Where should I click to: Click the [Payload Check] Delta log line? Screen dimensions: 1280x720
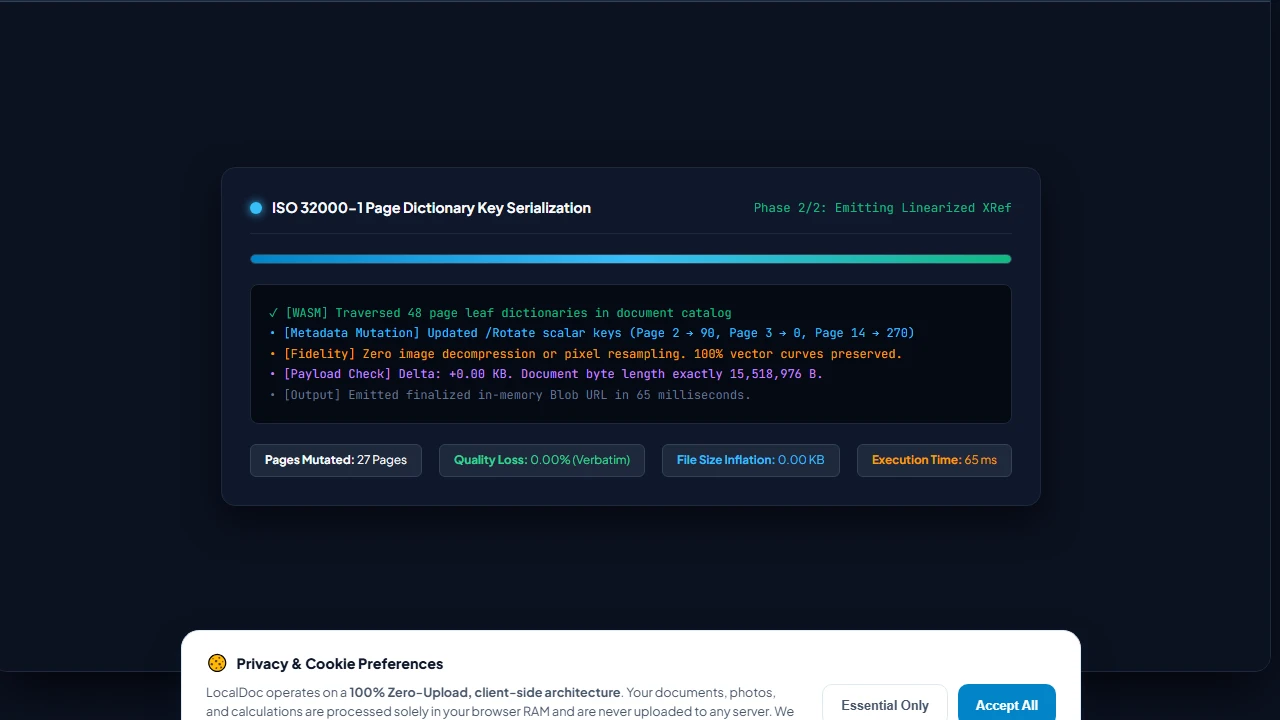click(x=546, y=374)
